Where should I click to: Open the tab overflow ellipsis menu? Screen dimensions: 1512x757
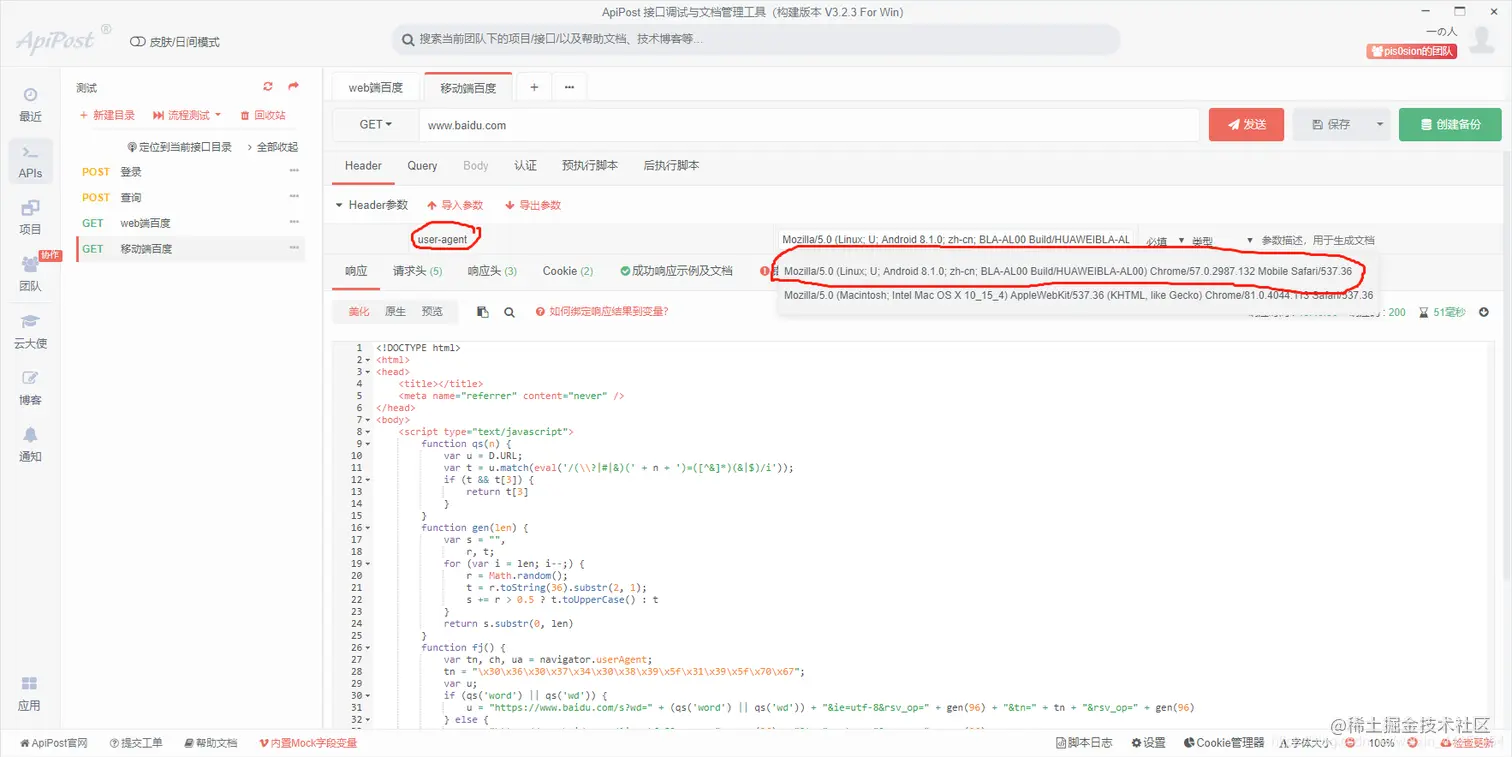coord(569,87)
